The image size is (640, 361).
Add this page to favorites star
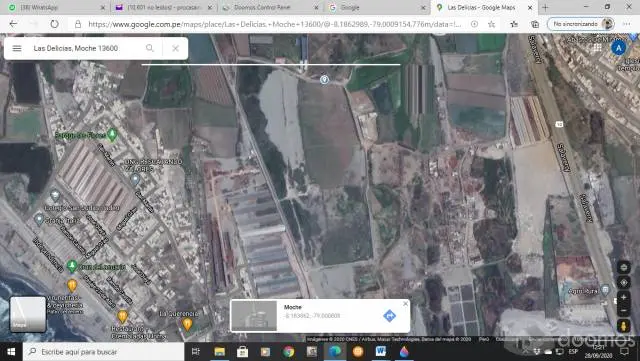click(491, 24)
